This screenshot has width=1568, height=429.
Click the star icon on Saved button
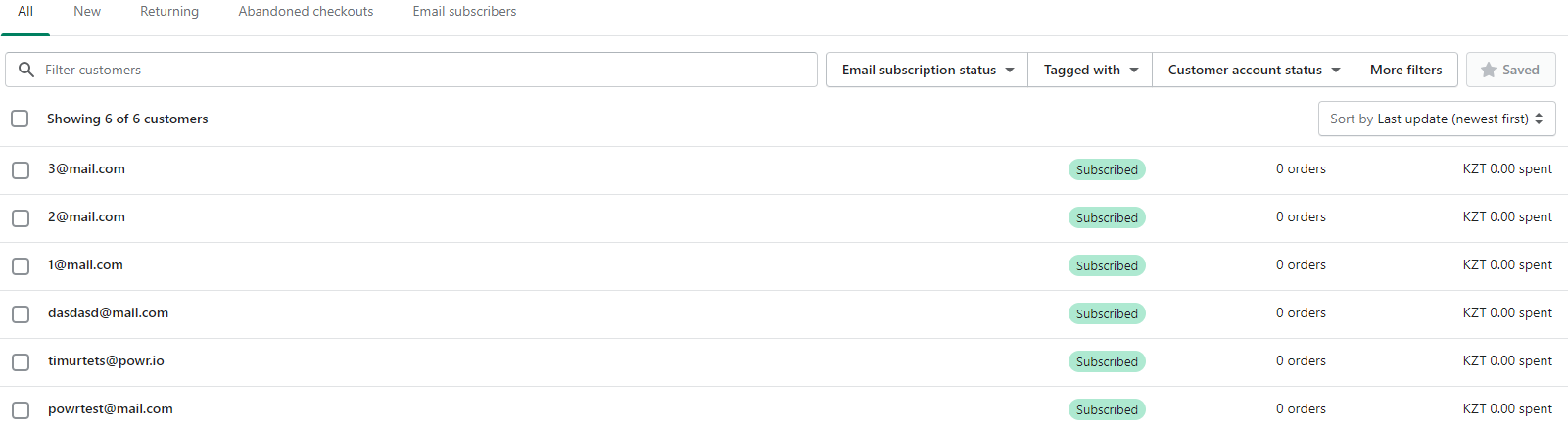coord(1489,70)
